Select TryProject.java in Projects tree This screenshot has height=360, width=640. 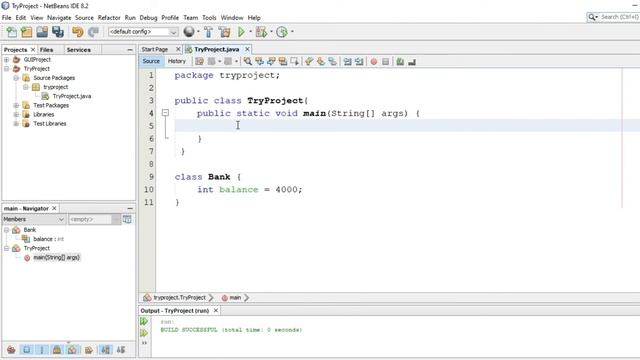[x=72, y=96]
